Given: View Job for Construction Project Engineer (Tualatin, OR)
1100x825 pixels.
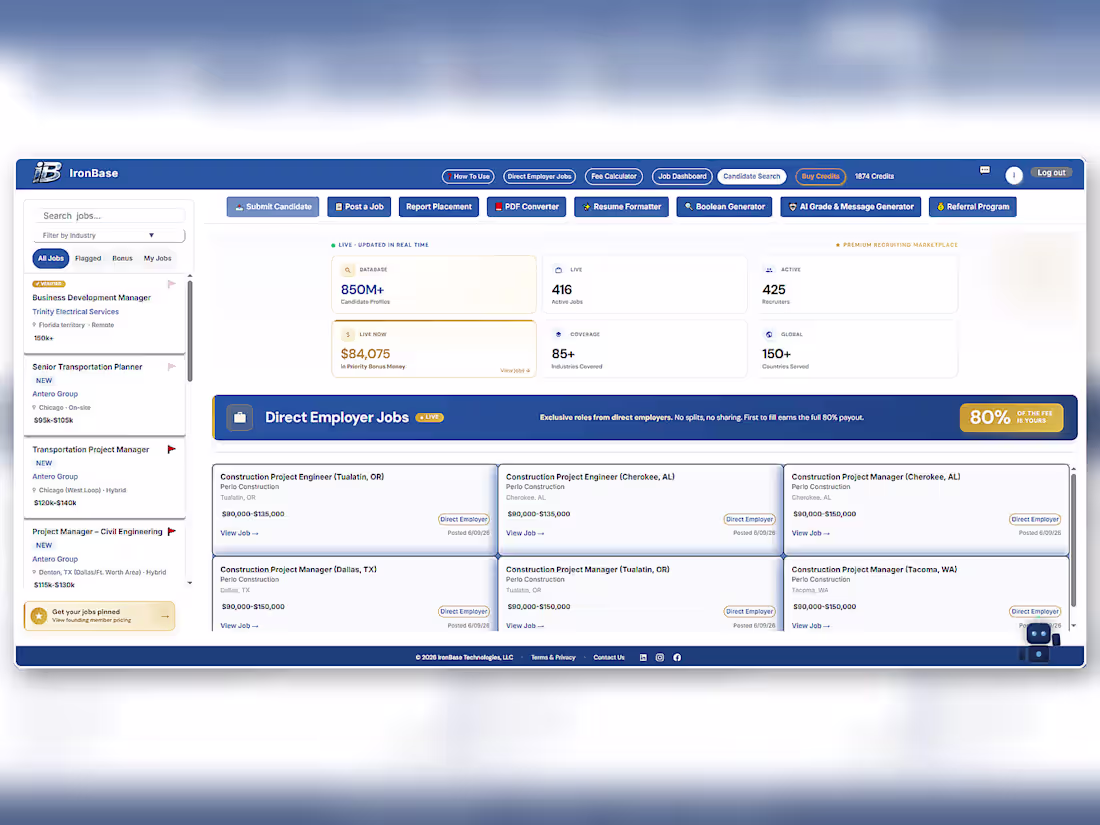Looking at the screenshot, I should point(239,533).
